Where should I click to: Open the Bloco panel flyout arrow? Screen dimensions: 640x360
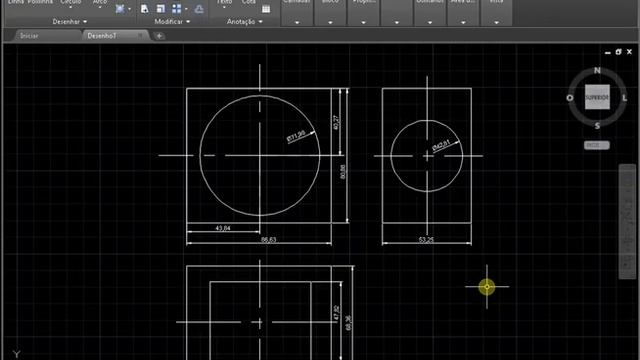click(330, 22)
